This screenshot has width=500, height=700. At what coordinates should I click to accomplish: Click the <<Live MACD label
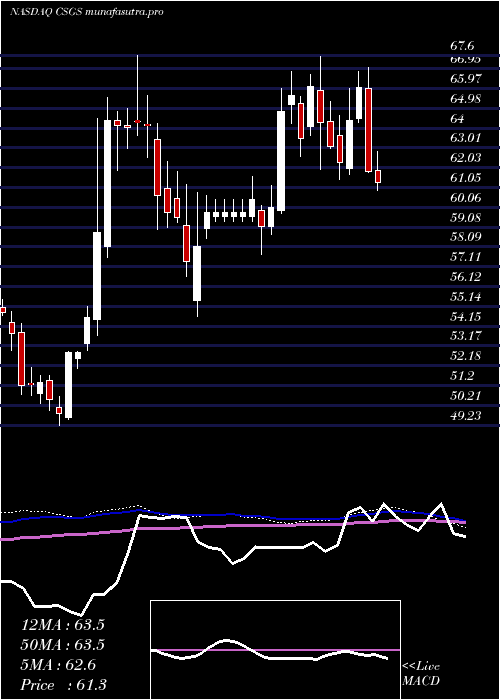(421, 674)
